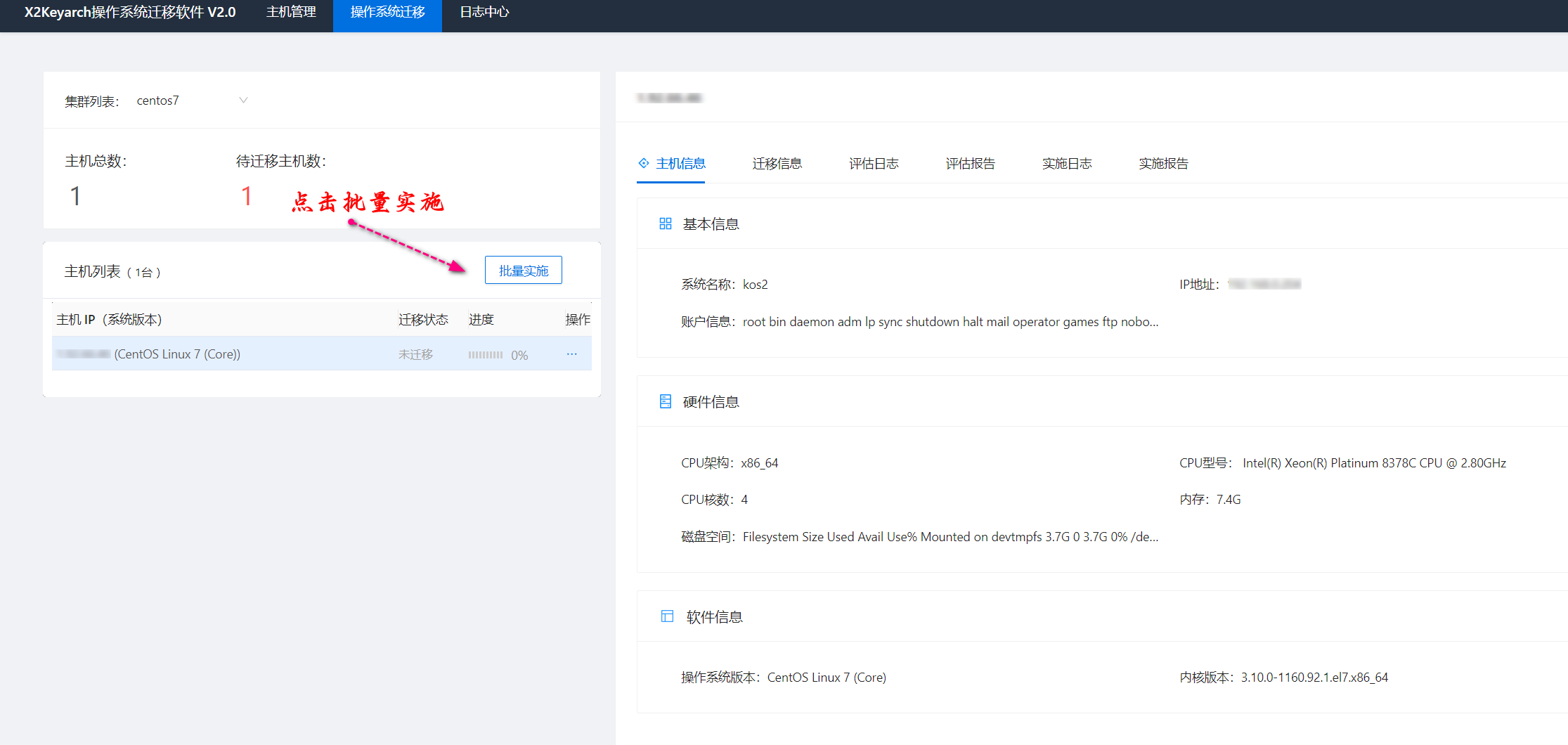
Task: Click the X2Keyarch software title
Action: click(130, 12)
